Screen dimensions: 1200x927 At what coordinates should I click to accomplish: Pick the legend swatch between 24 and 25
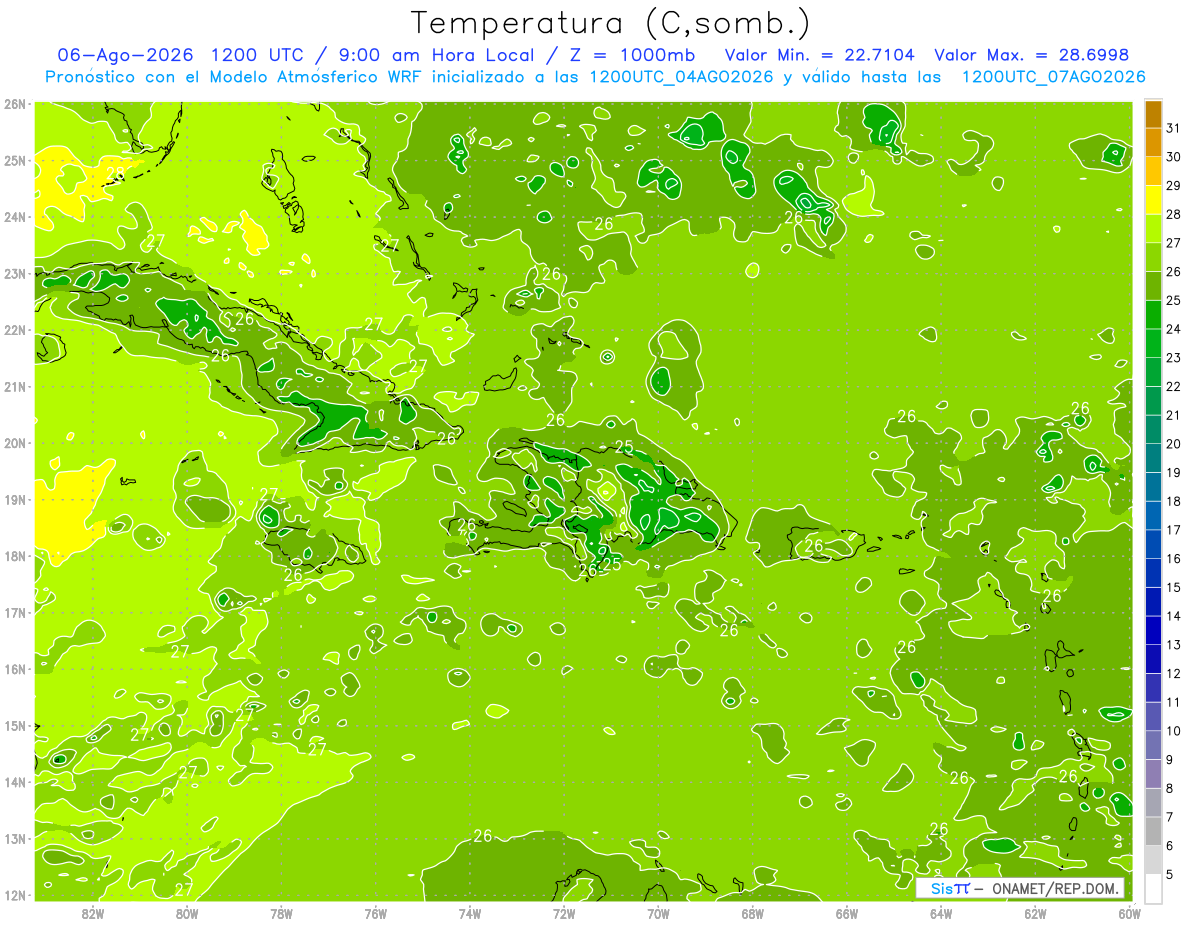click(x=1153, y=314)
